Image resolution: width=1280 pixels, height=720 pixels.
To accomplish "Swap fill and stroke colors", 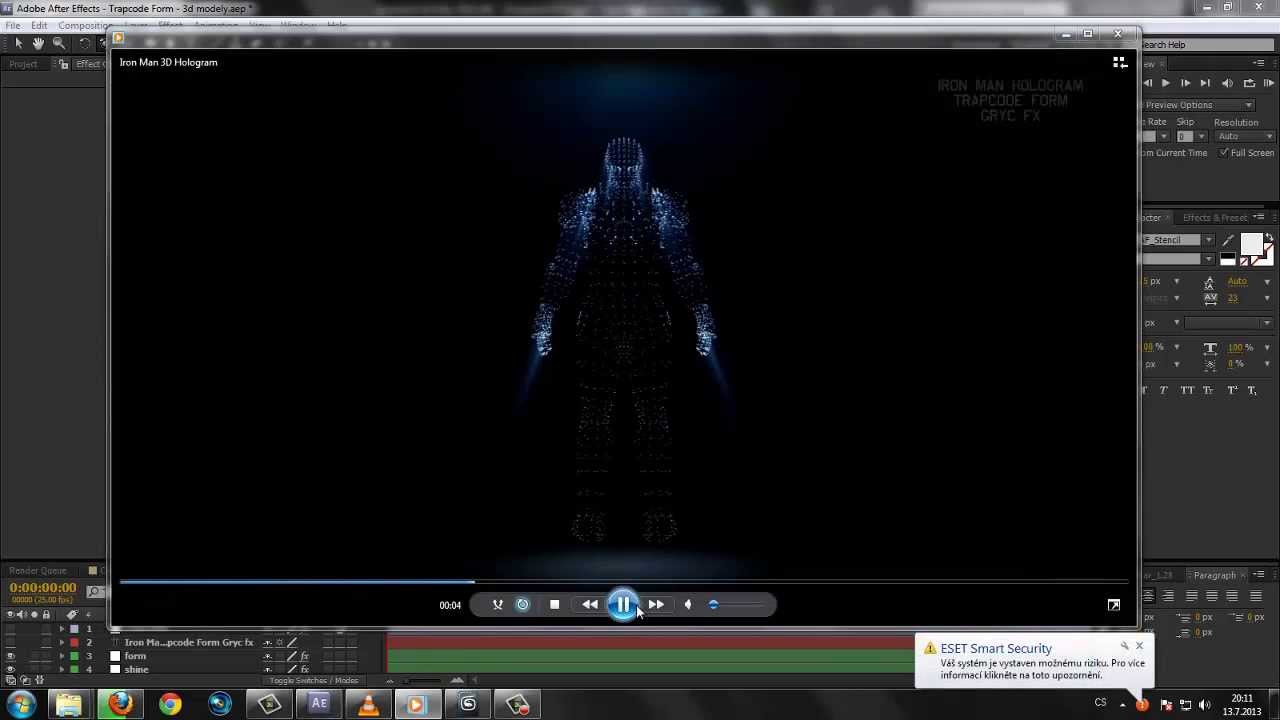I will point(1269,238).
